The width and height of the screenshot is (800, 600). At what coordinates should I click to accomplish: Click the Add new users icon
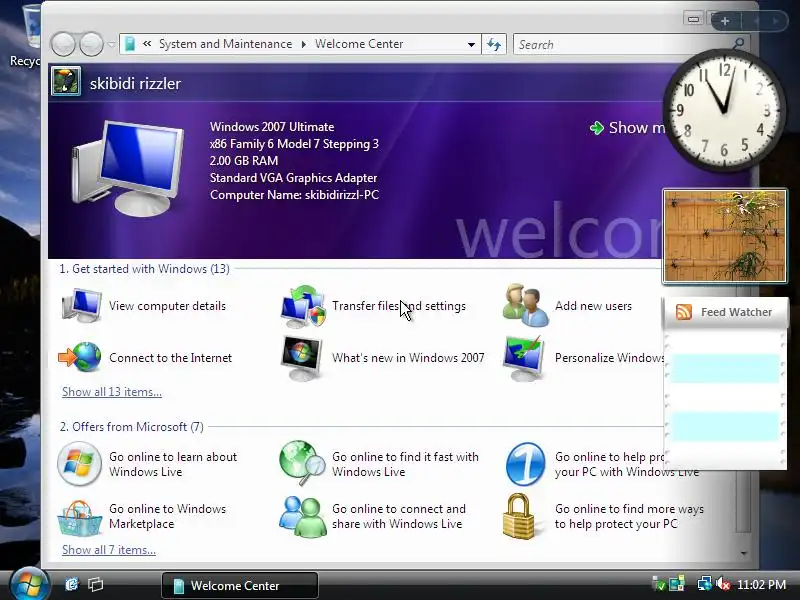(526, 305)
